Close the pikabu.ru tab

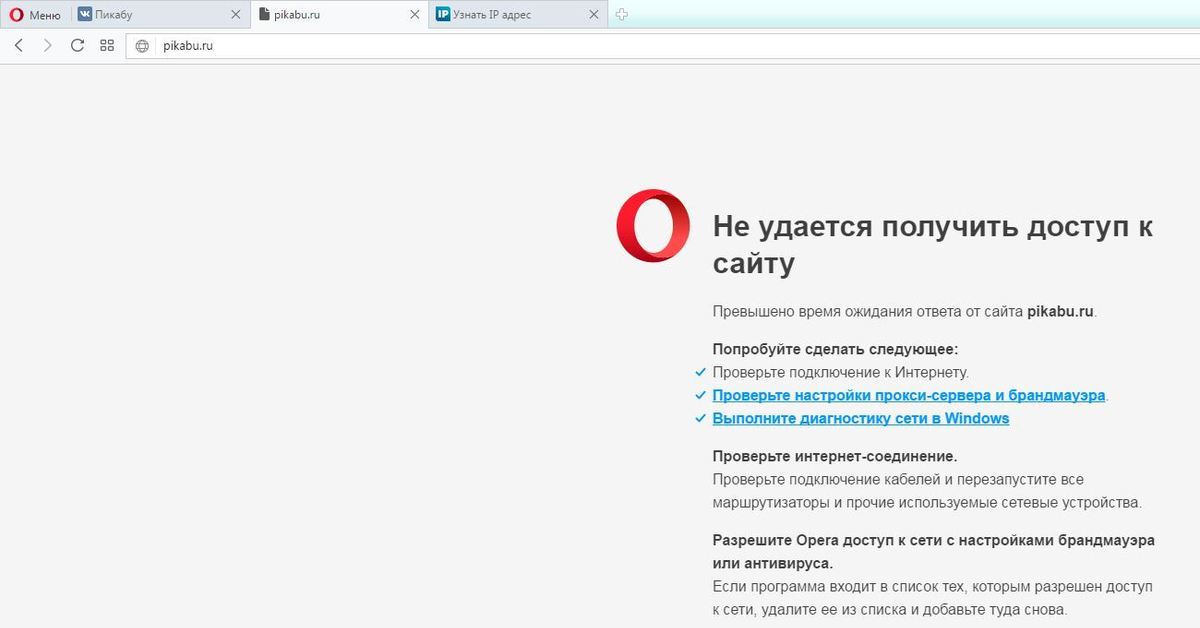pyautogui.click(x=415, y=15)
